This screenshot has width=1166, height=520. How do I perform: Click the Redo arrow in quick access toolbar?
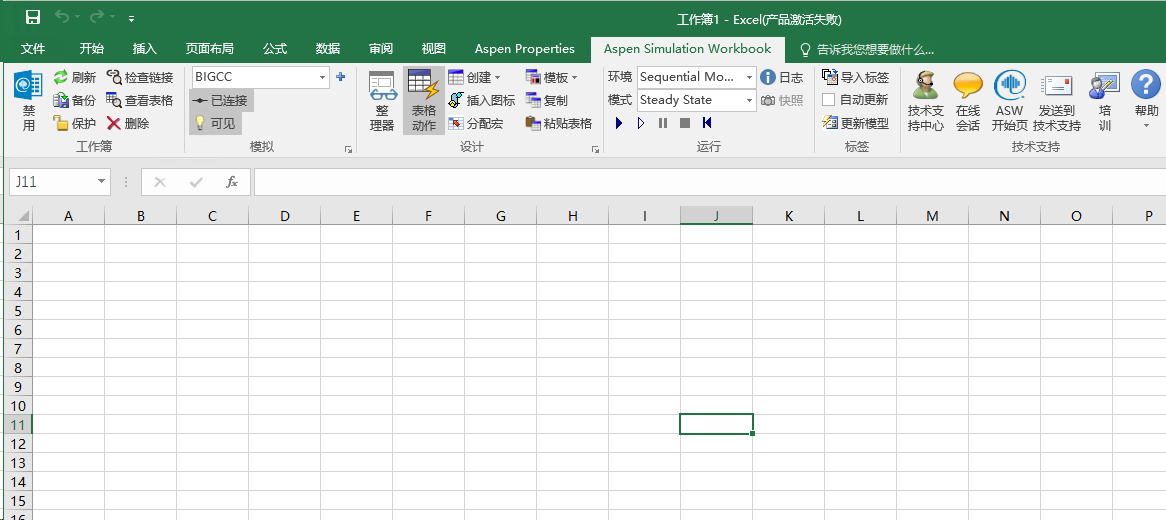click(97, 17)
